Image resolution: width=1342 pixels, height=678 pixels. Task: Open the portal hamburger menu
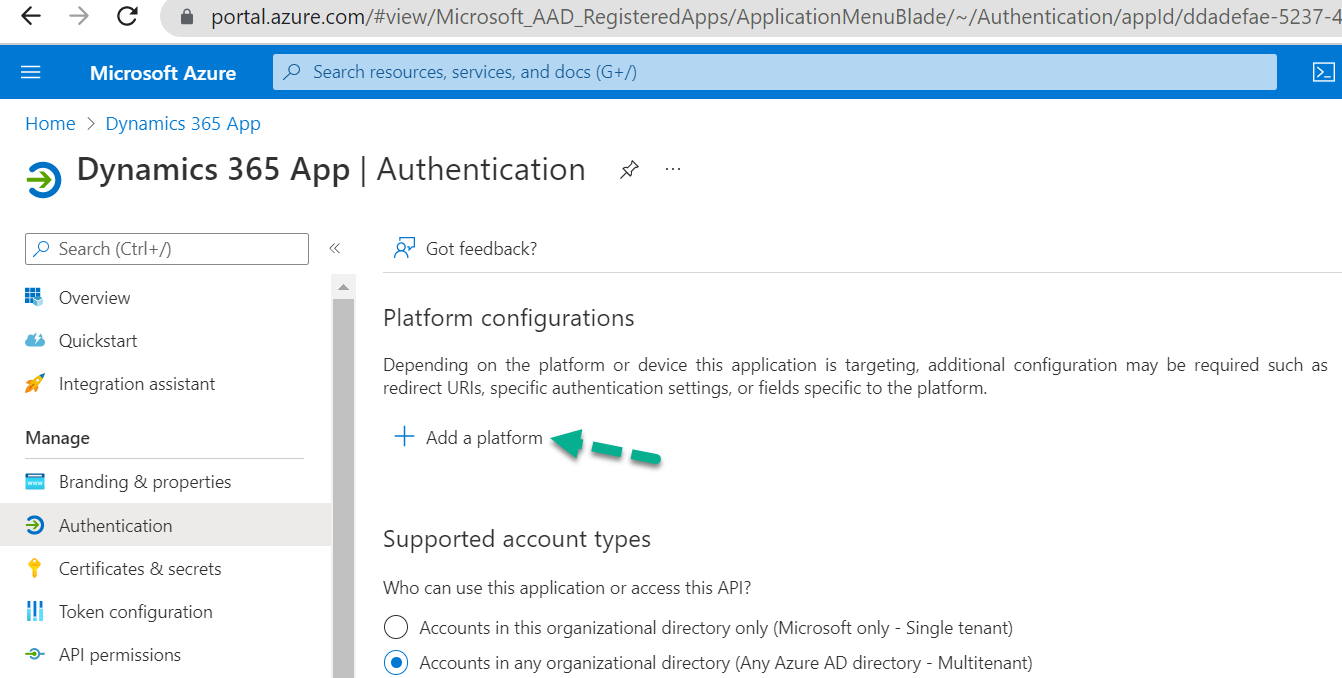click(29, 71)
